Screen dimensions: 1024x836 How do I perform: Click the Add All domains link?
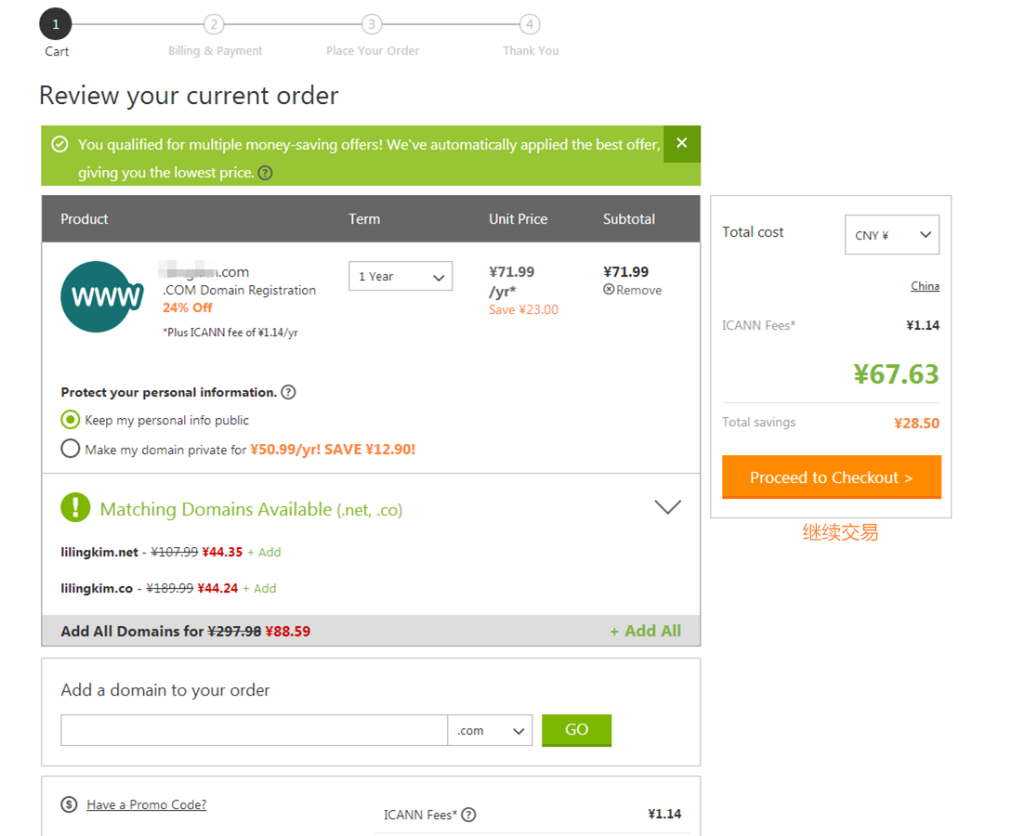pos(645,631)
